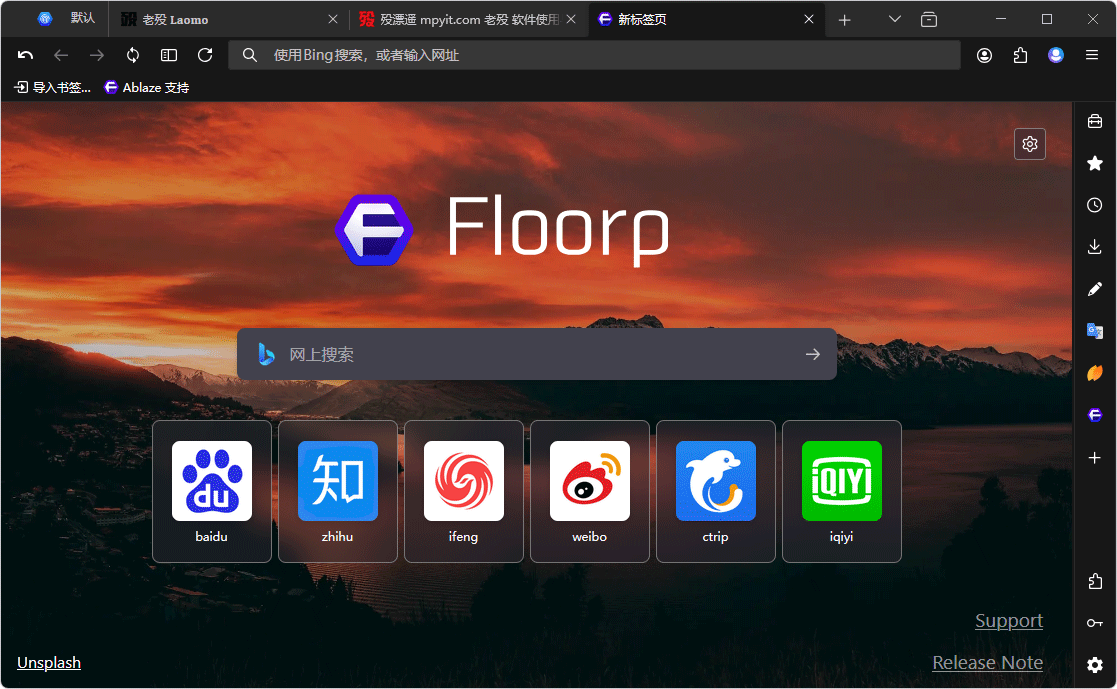Open the extensions puzzle icon in toolbar
1117x689 pixels.
tap(1020, 56)
